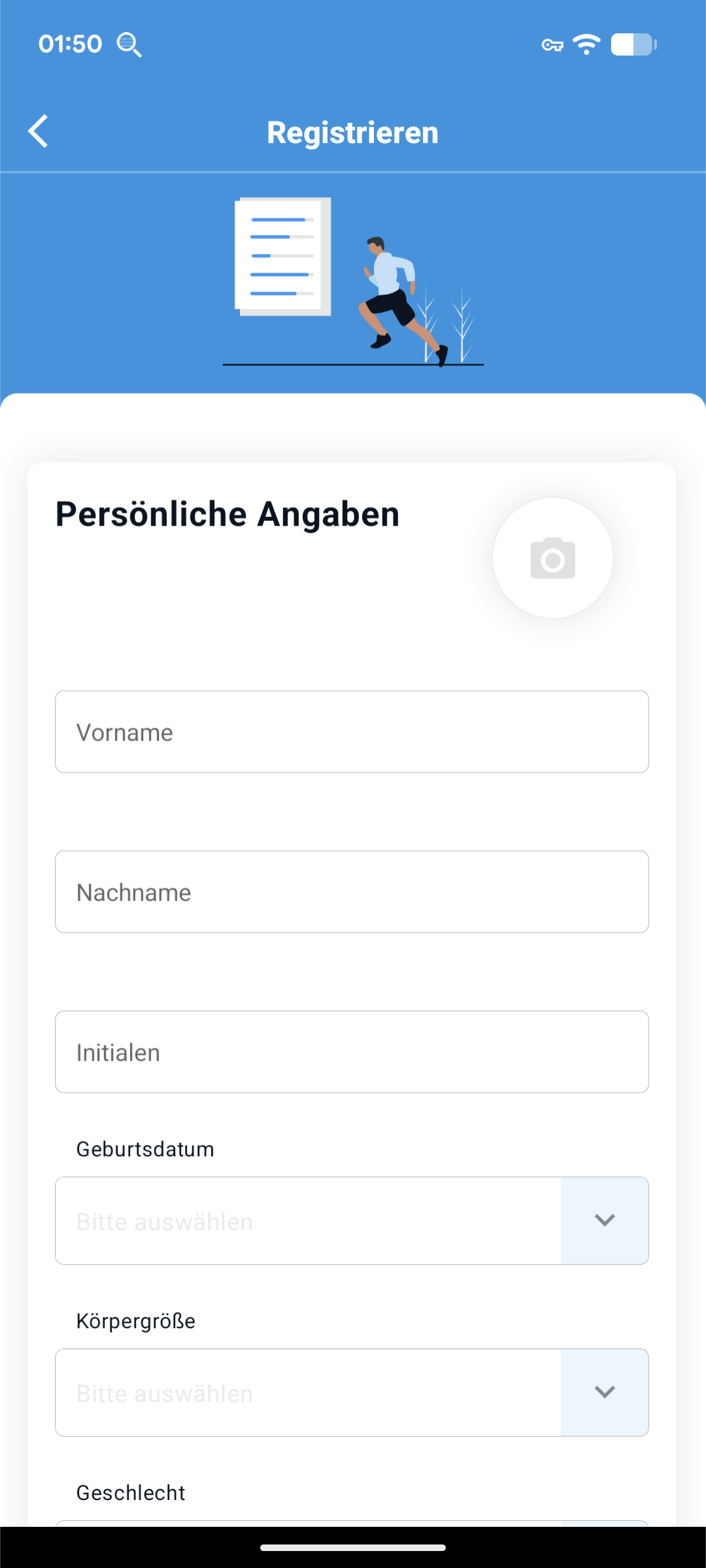Expand the Geburtsdatum chevron arrow
This screenshot has height=1568, width=706.
coord(605,1220)
